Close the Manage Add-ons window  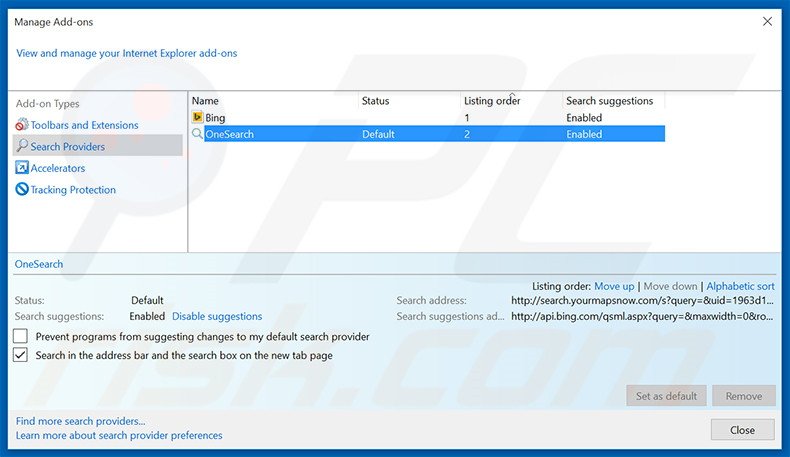[767, 22]
